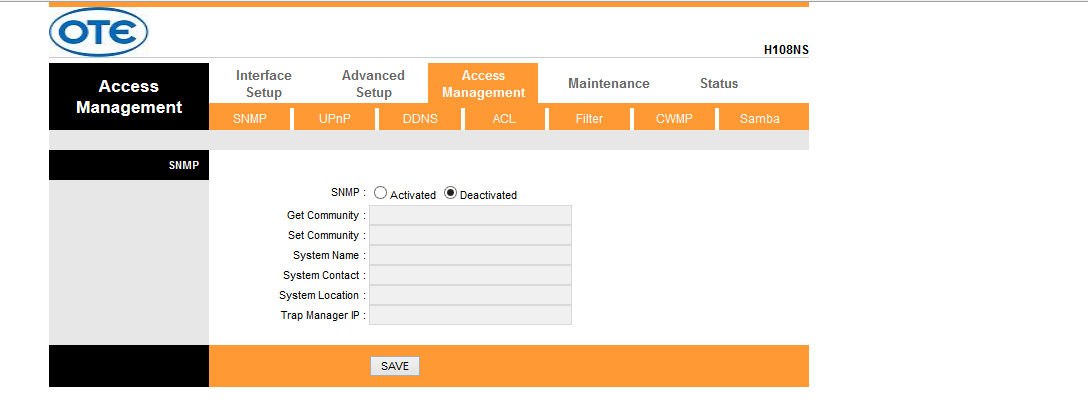Focus the System Contact input field
Screen dimensions: 1088x418
click(470, 275)
